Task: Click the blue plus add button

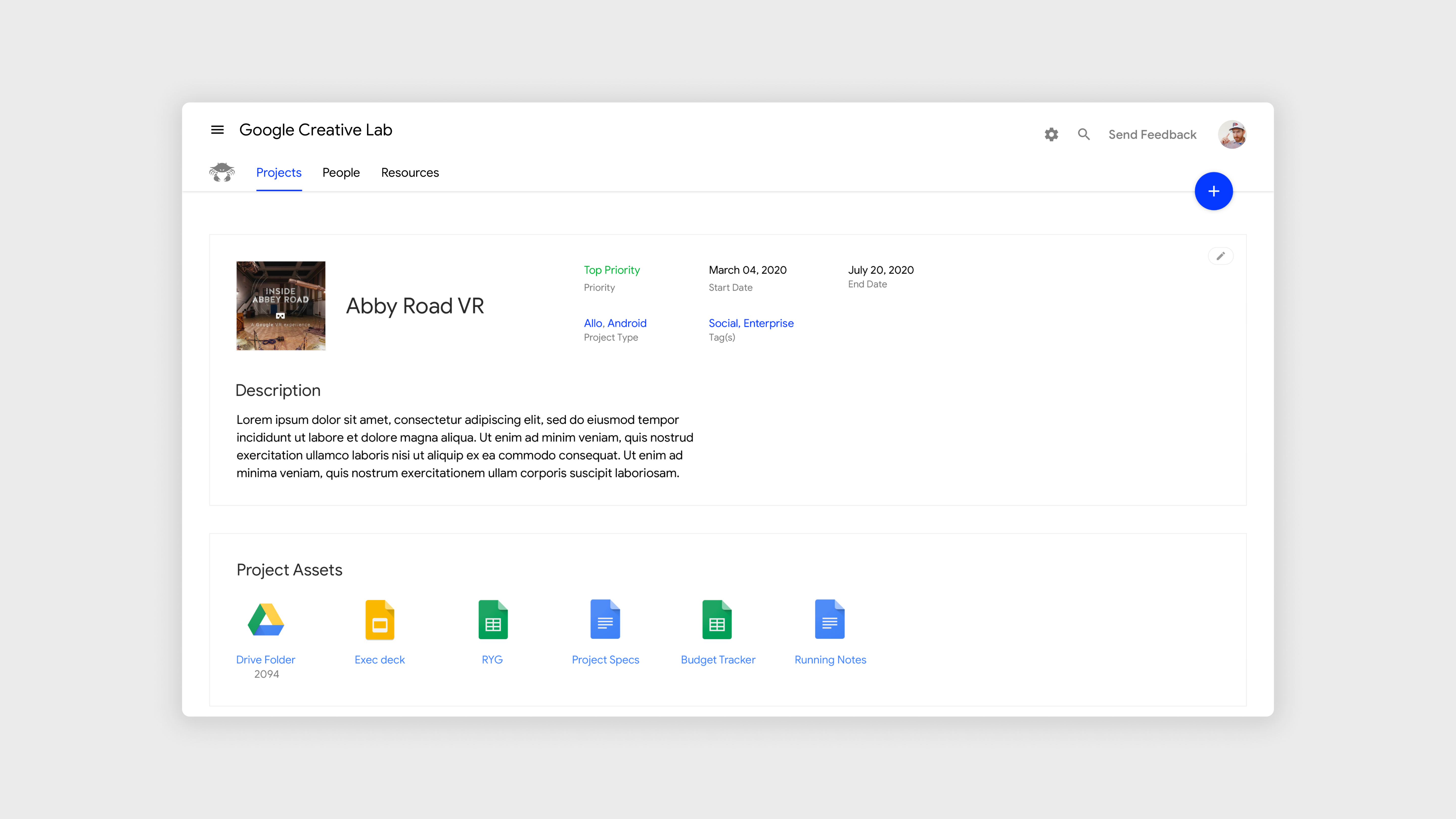Action: tap(1214, 191)
